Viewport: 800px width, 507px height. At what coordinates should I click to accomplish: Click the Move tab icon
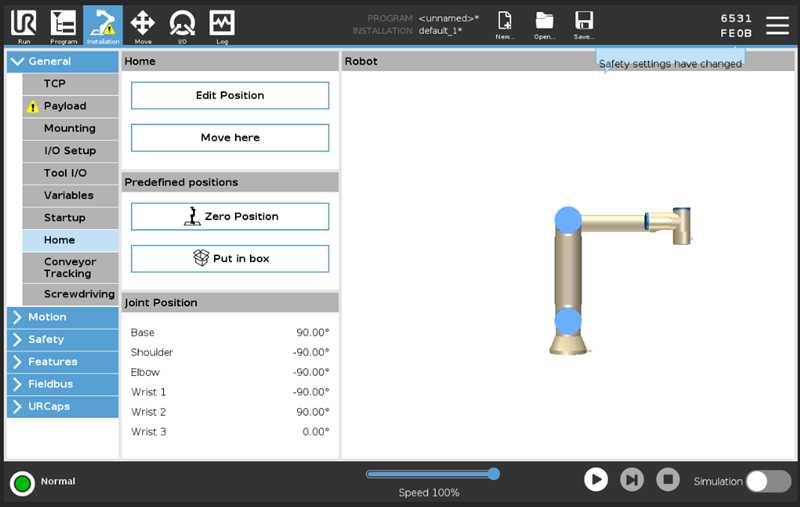(x=143, y=23)
